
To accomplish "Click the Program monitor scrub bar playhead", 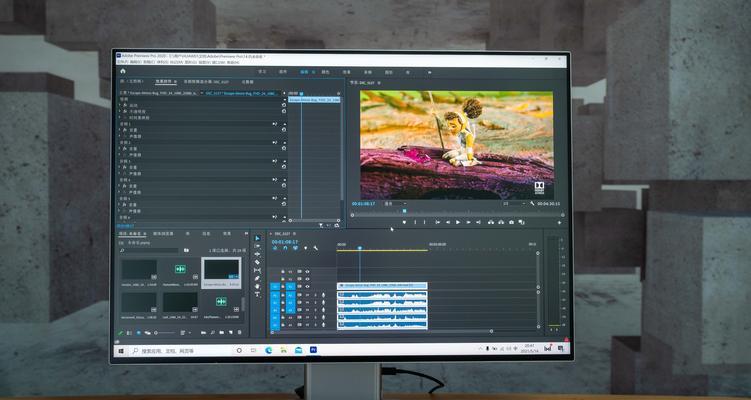I will click(405, 211).
